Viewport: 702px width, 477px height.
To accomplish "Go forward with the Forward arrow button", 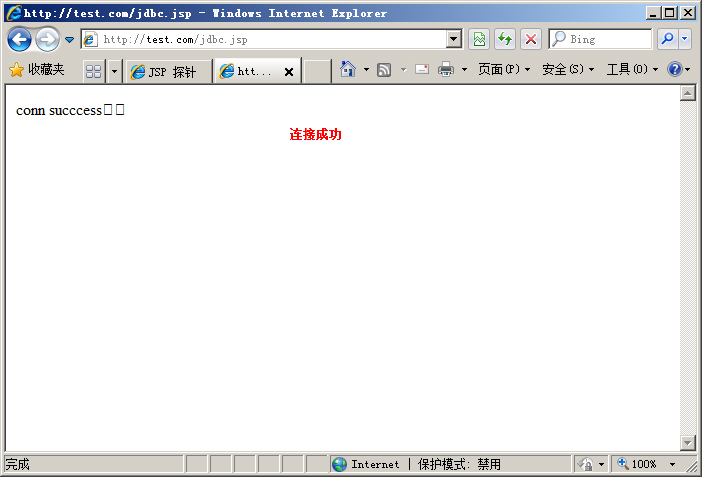I will tap(47, 39).
